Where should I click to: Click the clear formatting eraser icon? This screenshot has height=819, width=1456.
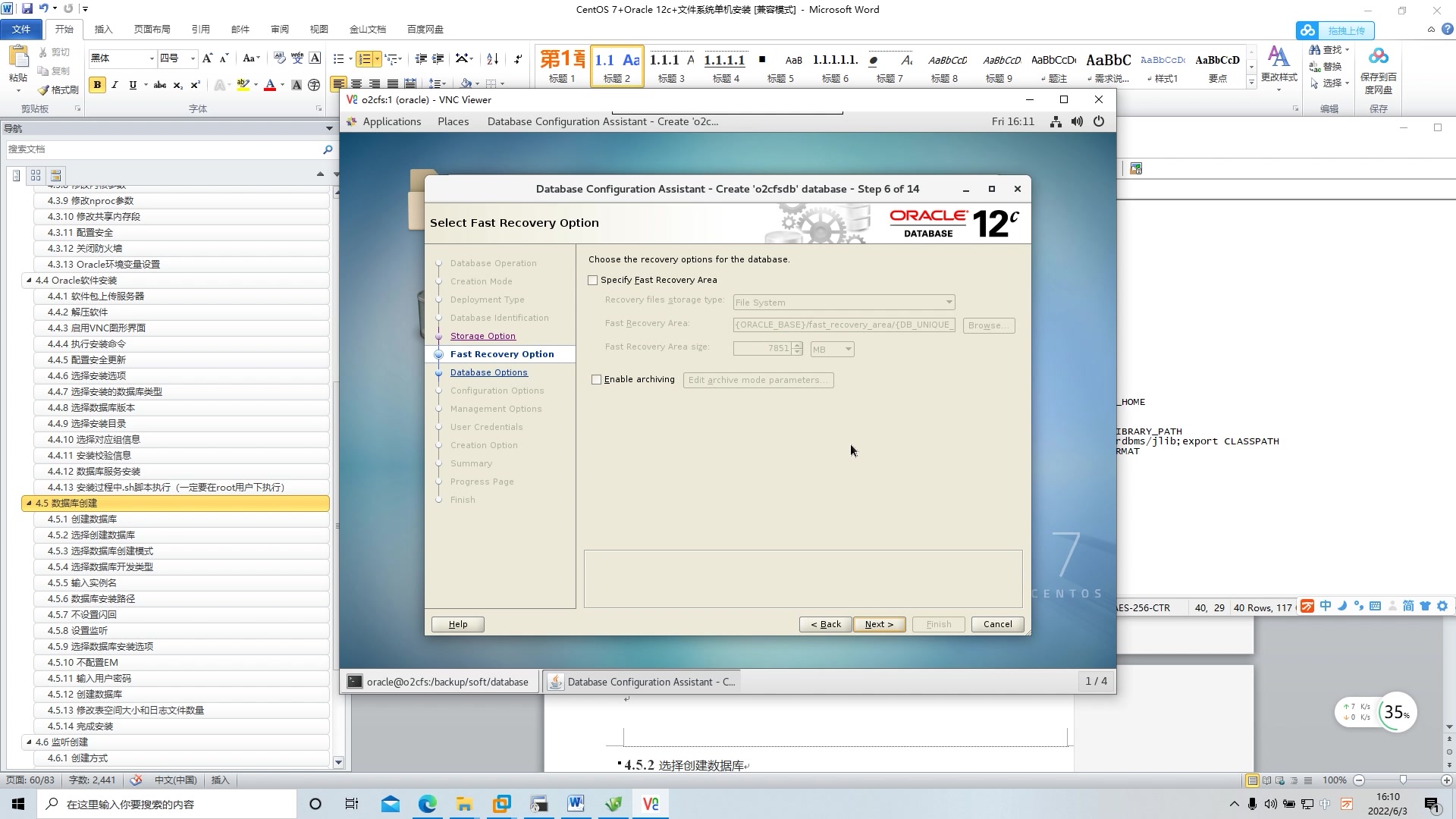tap(280, 58)
